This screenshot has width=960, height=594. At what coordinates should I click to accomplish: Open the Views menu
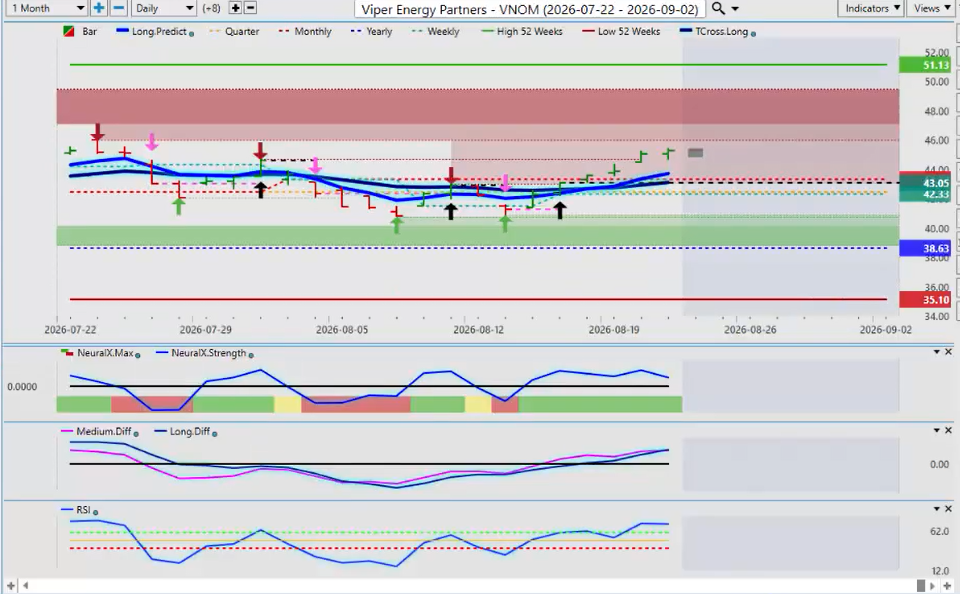tap(931, 8)
